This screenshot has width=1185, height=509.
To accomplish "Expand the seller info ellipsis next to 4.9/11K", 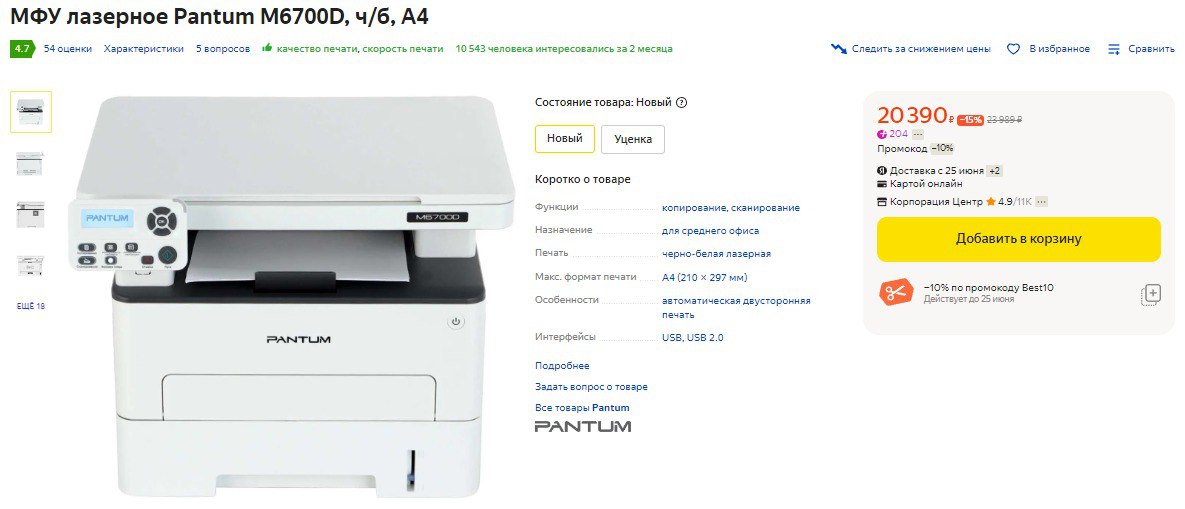I will (1041, 202).
